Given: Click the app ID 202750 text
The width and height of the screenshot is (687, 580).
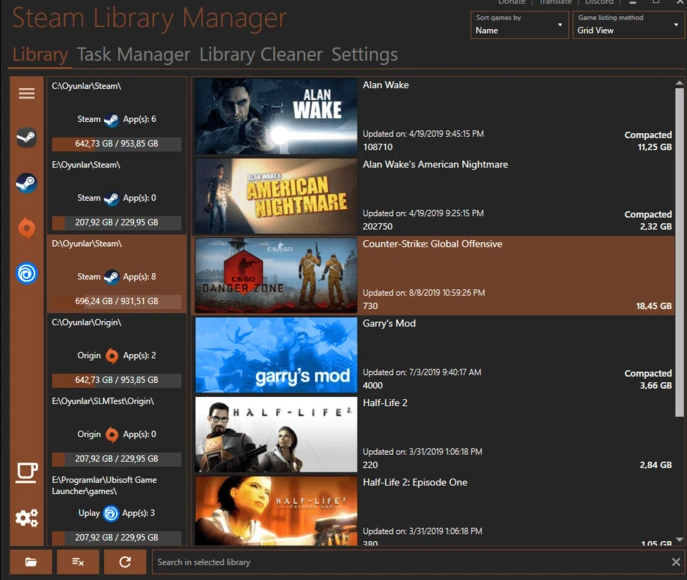Looking at the screenshot, I should [x=378, y=226].
